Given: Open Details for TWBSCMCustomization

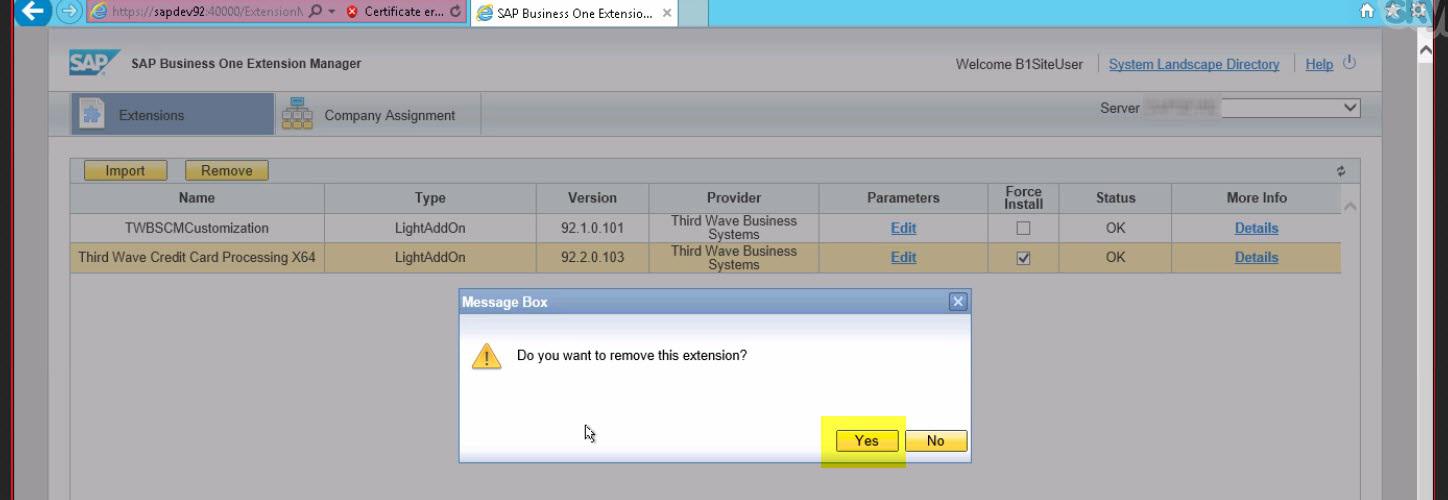Looking at the screenshot, I should click(1256, 228).
